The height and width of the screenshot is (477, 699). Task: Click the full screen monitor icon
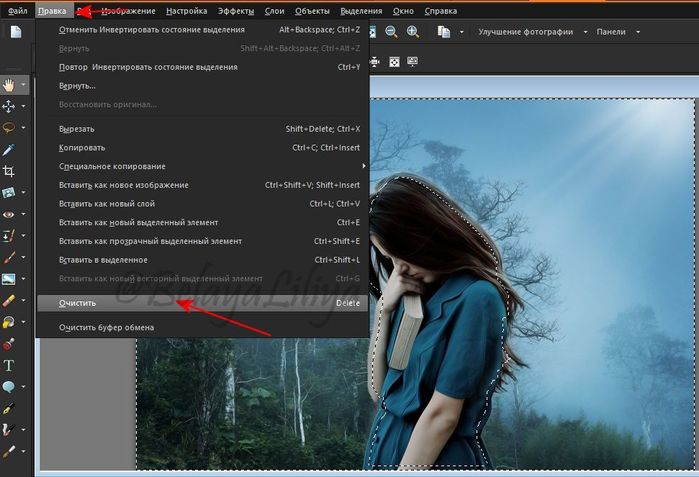click(412, 62)
